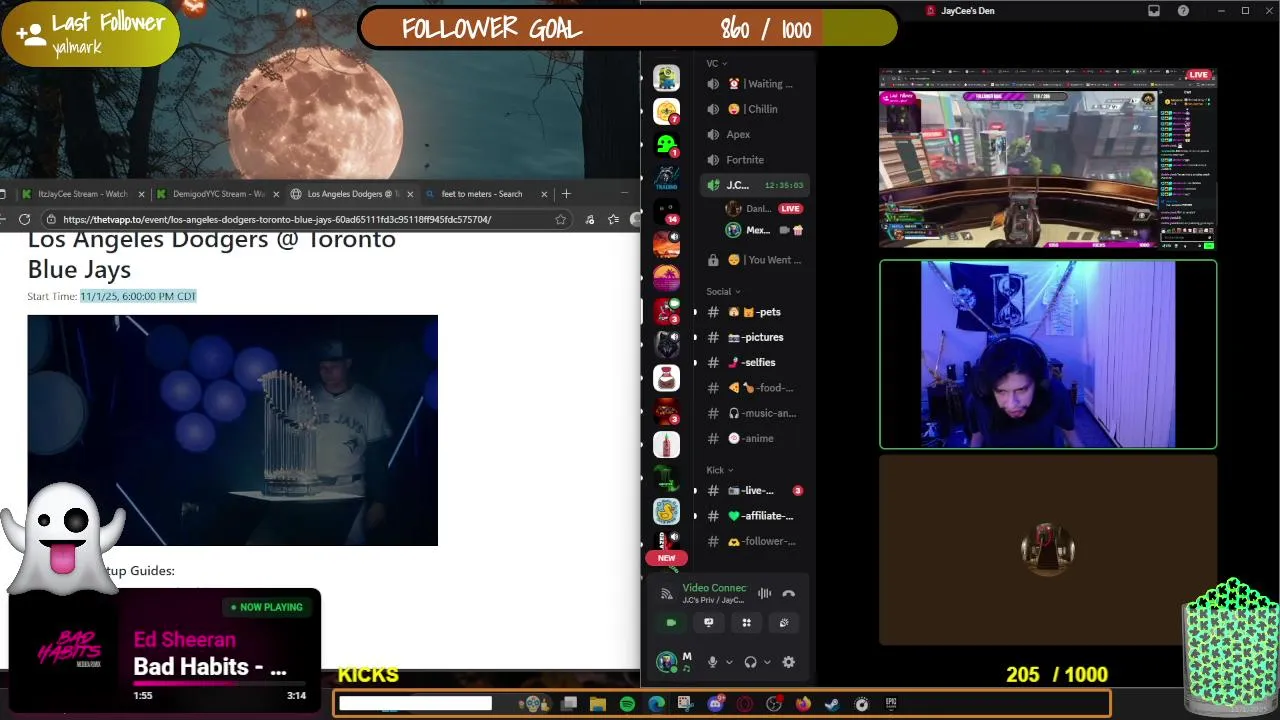The image size is (1280, 720).
Task: Open Discord soundboard button
Action: point(784,623)
